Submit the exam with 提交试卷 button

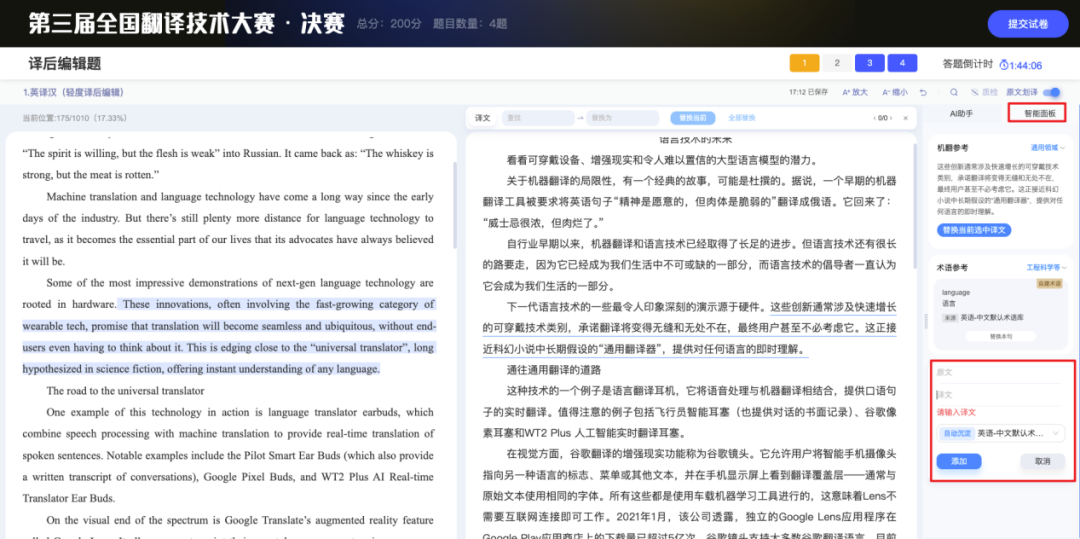[1028, 24]
